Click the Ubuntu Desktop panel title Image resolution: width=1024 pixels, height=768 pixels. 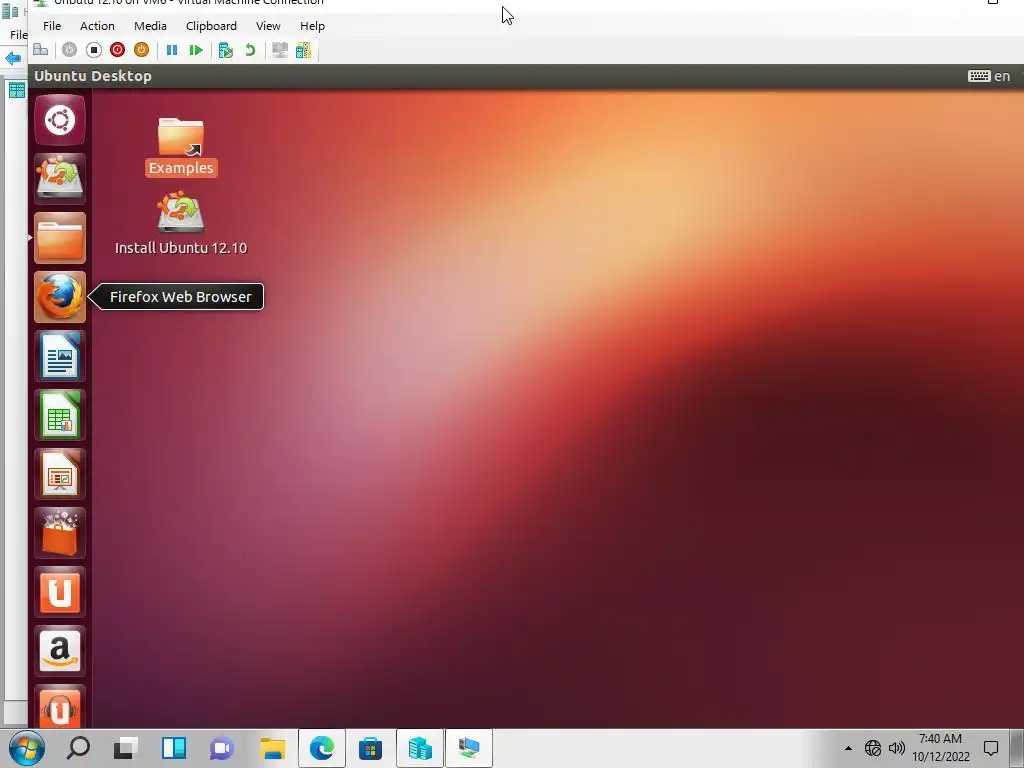coord(93,76)
